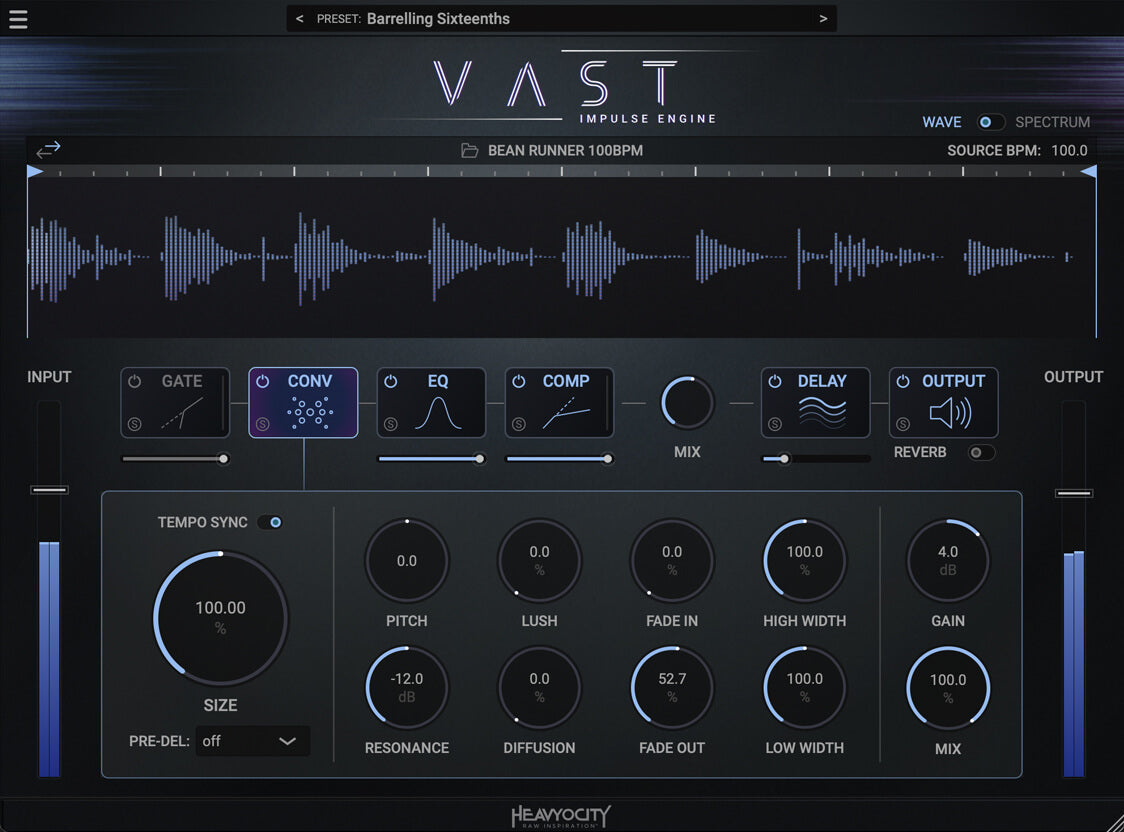Disable the Tempo Sync switch
This screenshot has width=1124, height=832.
click(x=270, y=522)
